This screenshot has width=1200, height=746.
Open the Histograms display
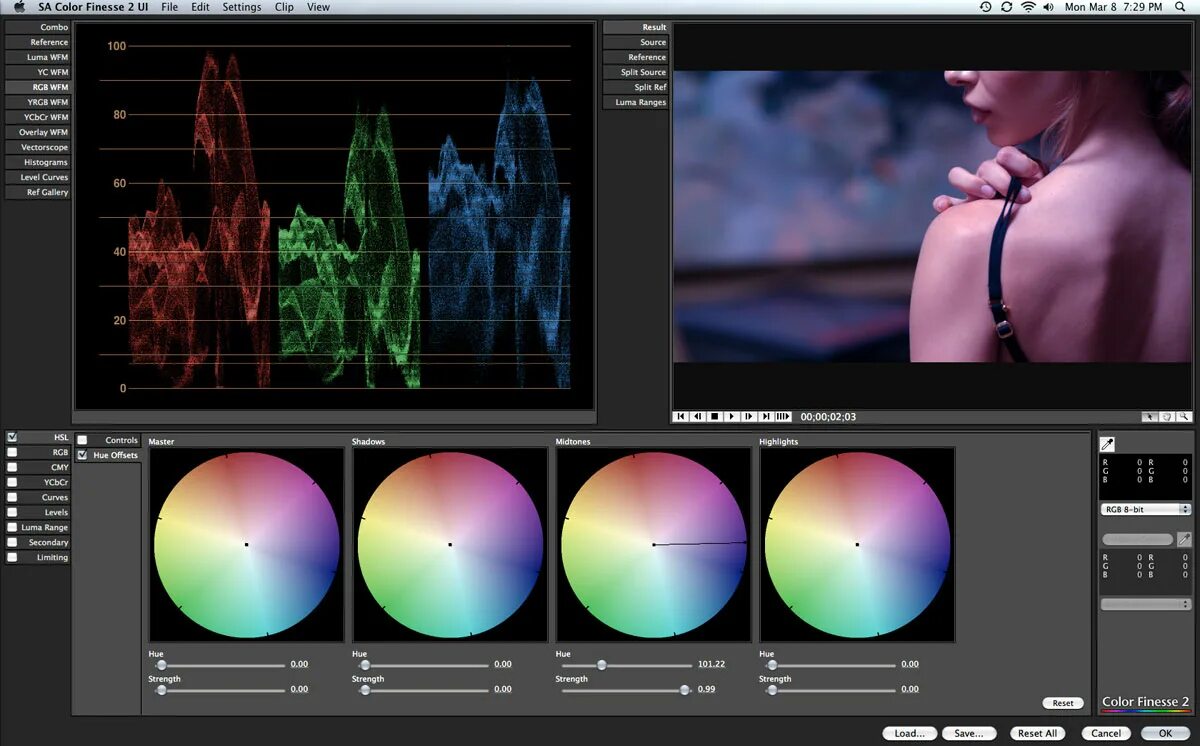[x=40, y=161]
